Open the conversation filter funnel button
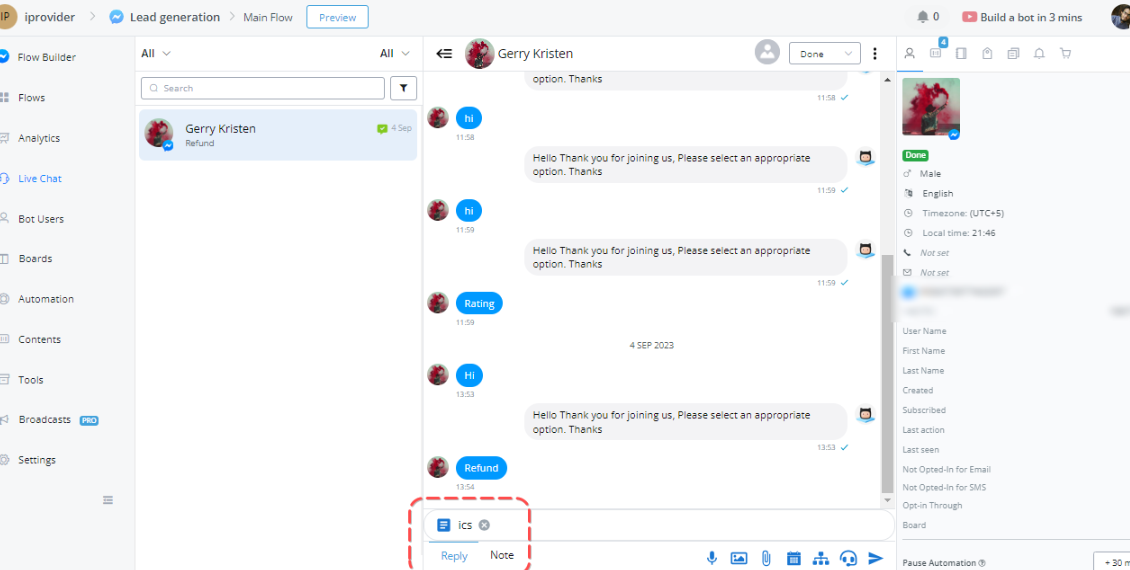 [x=403, y=88]
